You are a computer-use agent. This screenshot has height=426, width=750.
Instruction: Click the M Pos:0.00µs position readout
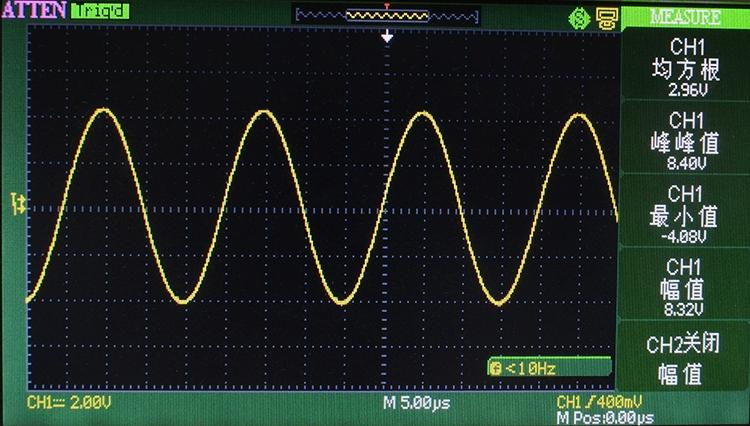[605, 416]
